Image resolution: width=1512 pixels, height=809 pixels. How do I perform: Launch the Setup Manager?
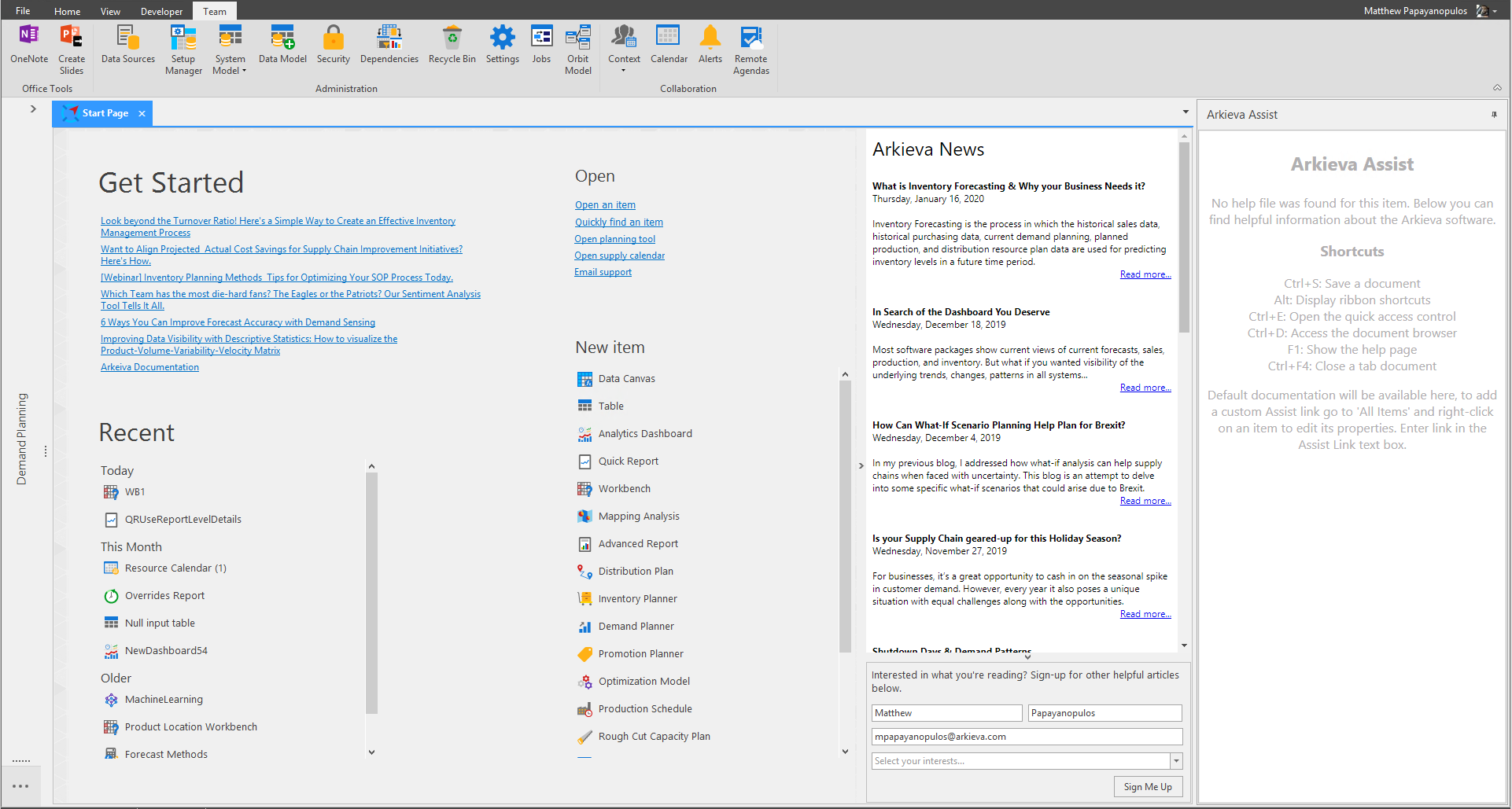(183, 49)
